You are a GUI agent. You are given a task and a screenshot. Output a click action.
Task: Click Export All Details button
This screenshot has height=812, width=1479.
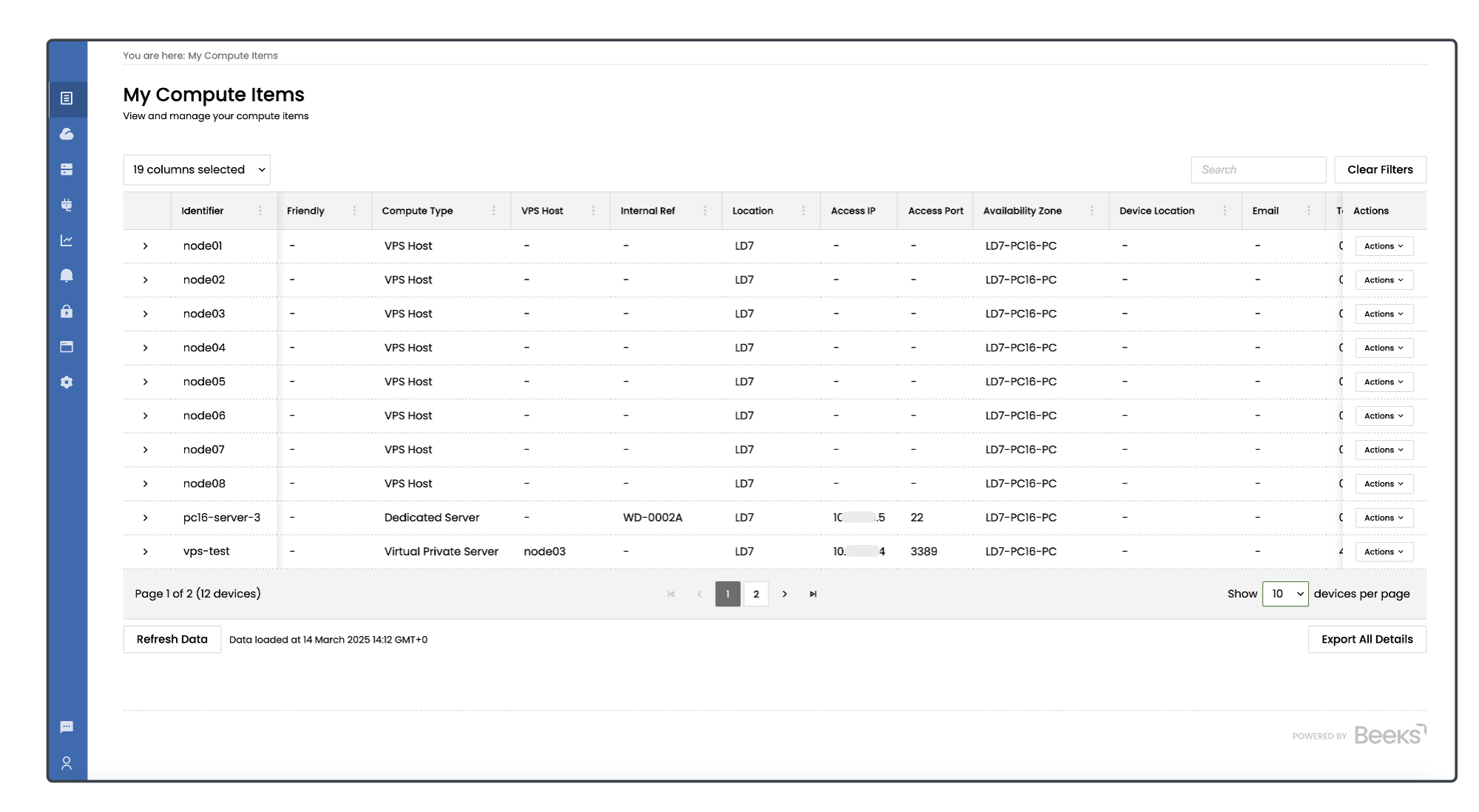point(1367,640)
